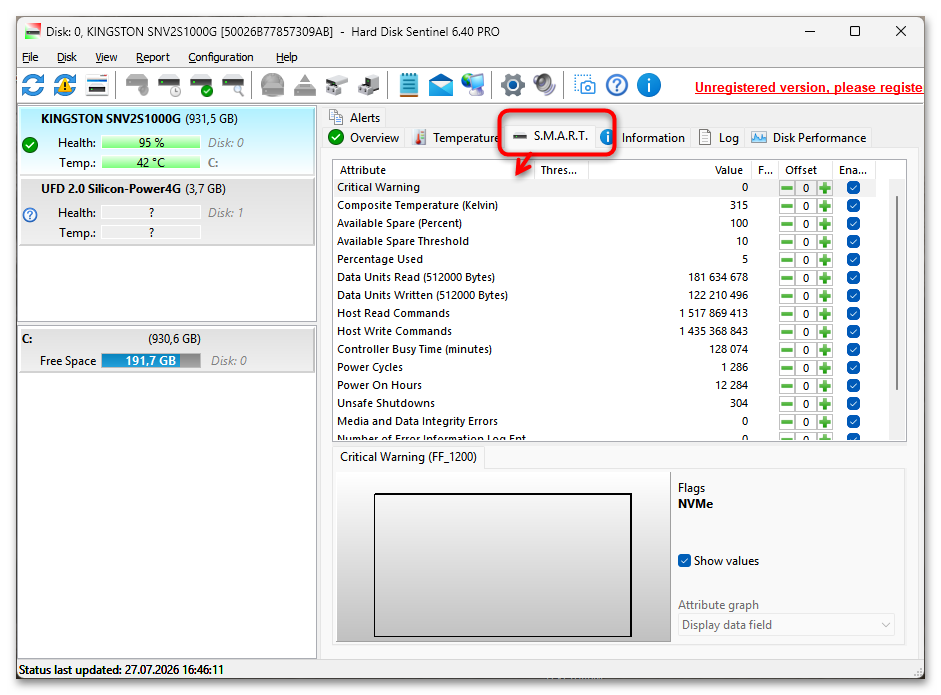Switch to the Disk Performance tab
Viewport: 941px width, 695px height.
click(808, 137)
